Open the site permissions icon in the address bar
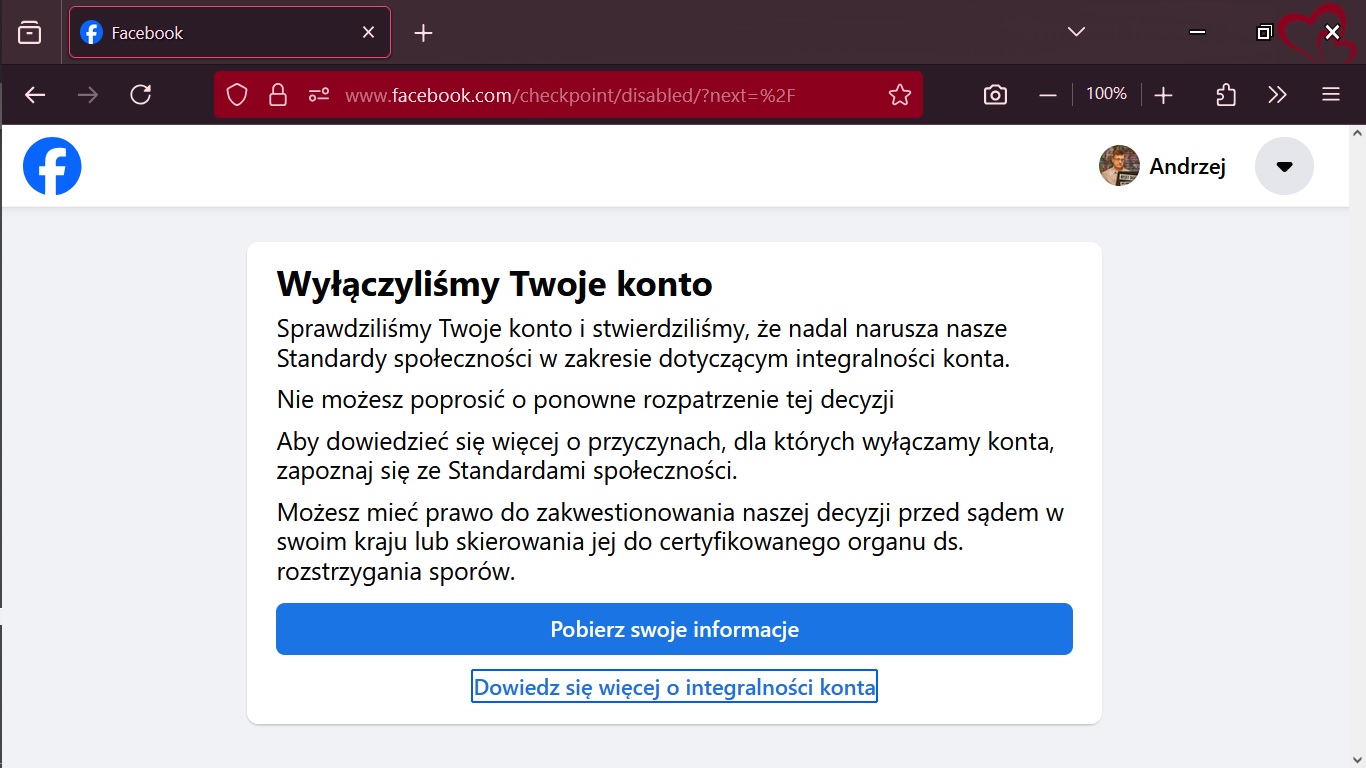Viewport: 1366px width, 768px height. [319, 95]
